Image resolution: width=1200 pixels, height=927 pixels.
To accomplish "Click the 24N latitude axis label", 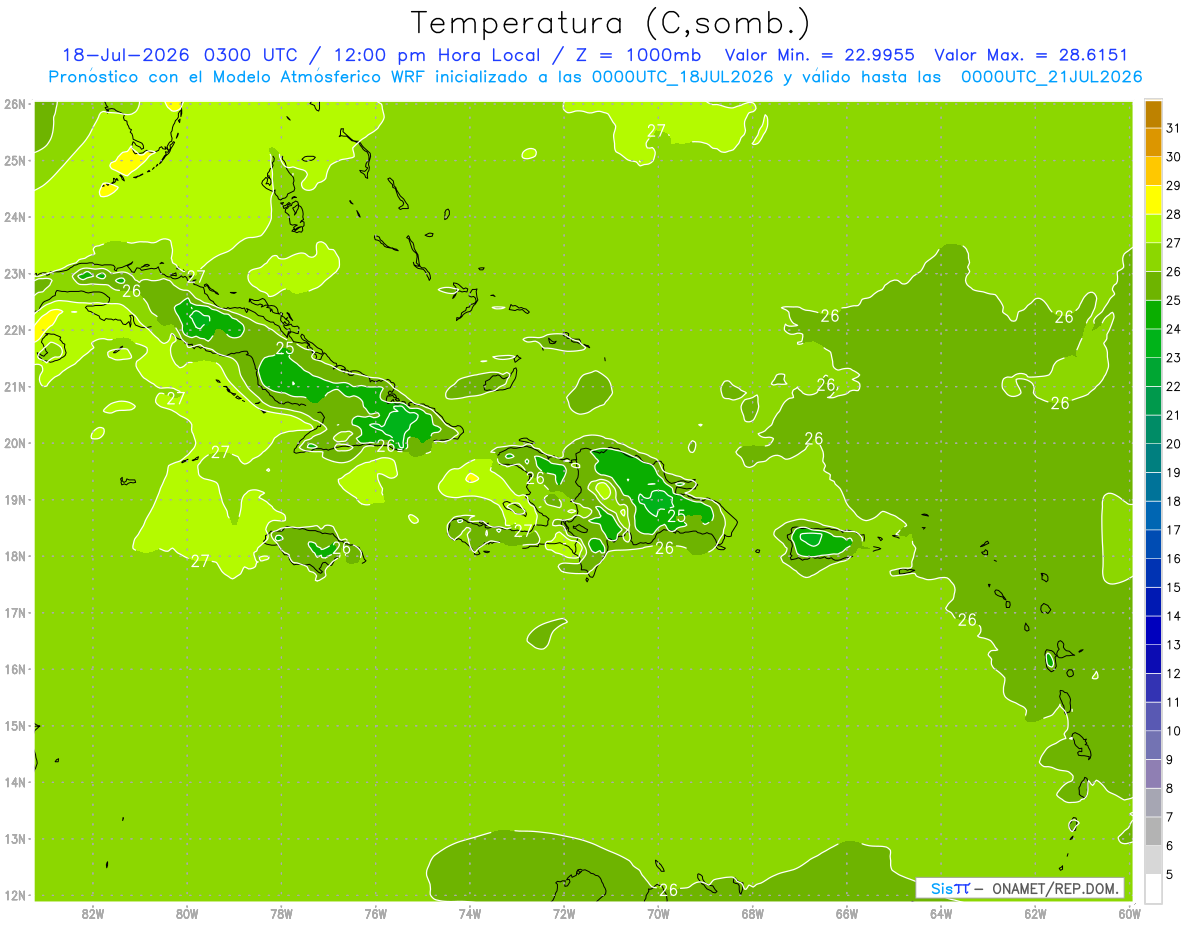I will click(14, 217).
